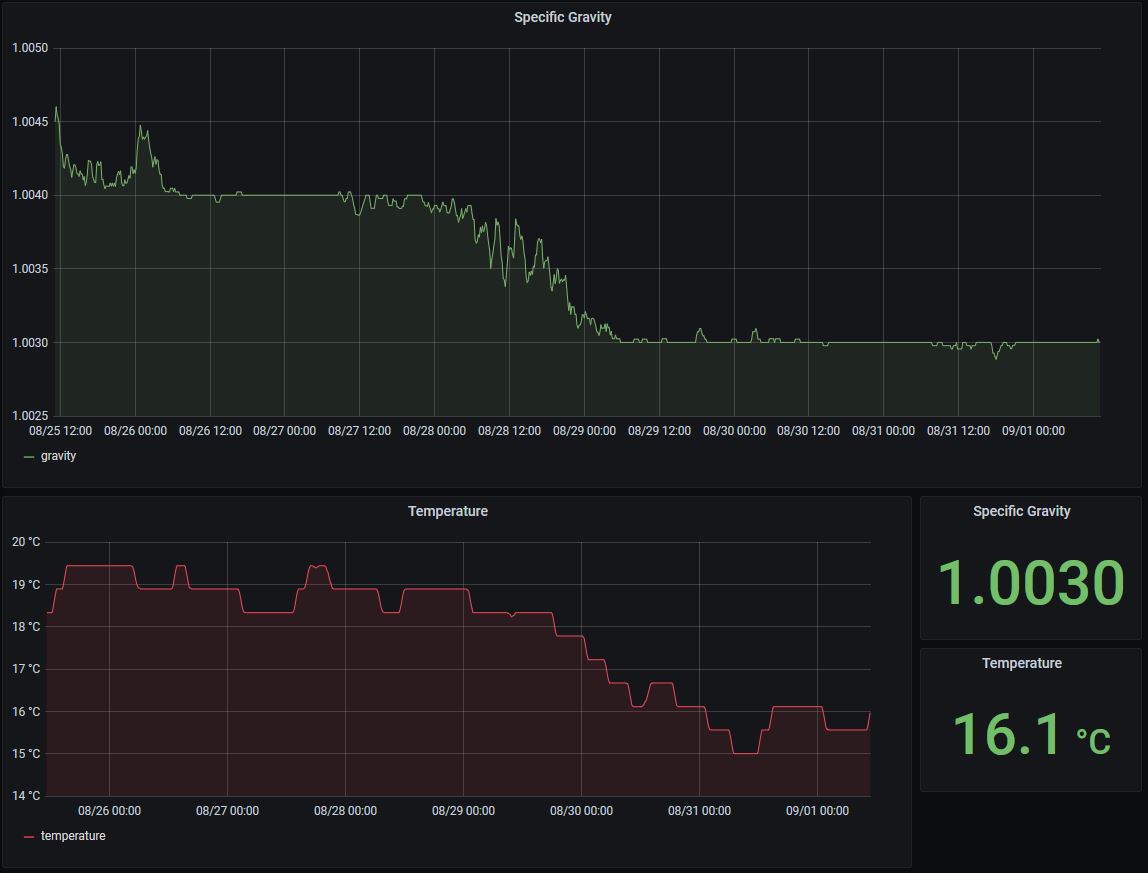1148x873 pixels.
Task: Click the 08/27 12:00 x-axis label
Action: click(x=359, y=431)
